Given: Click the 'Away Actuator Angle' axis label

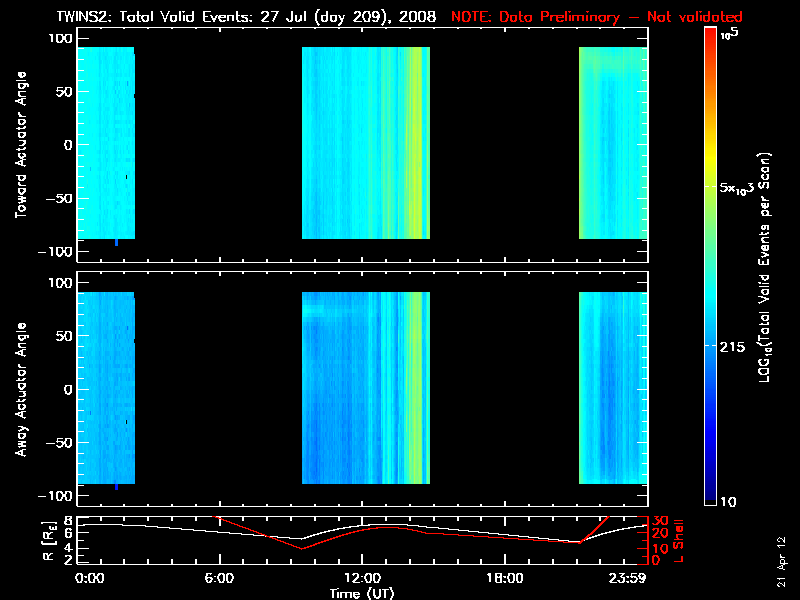Looking at the screenshot, I should click(x=18, y=389).
